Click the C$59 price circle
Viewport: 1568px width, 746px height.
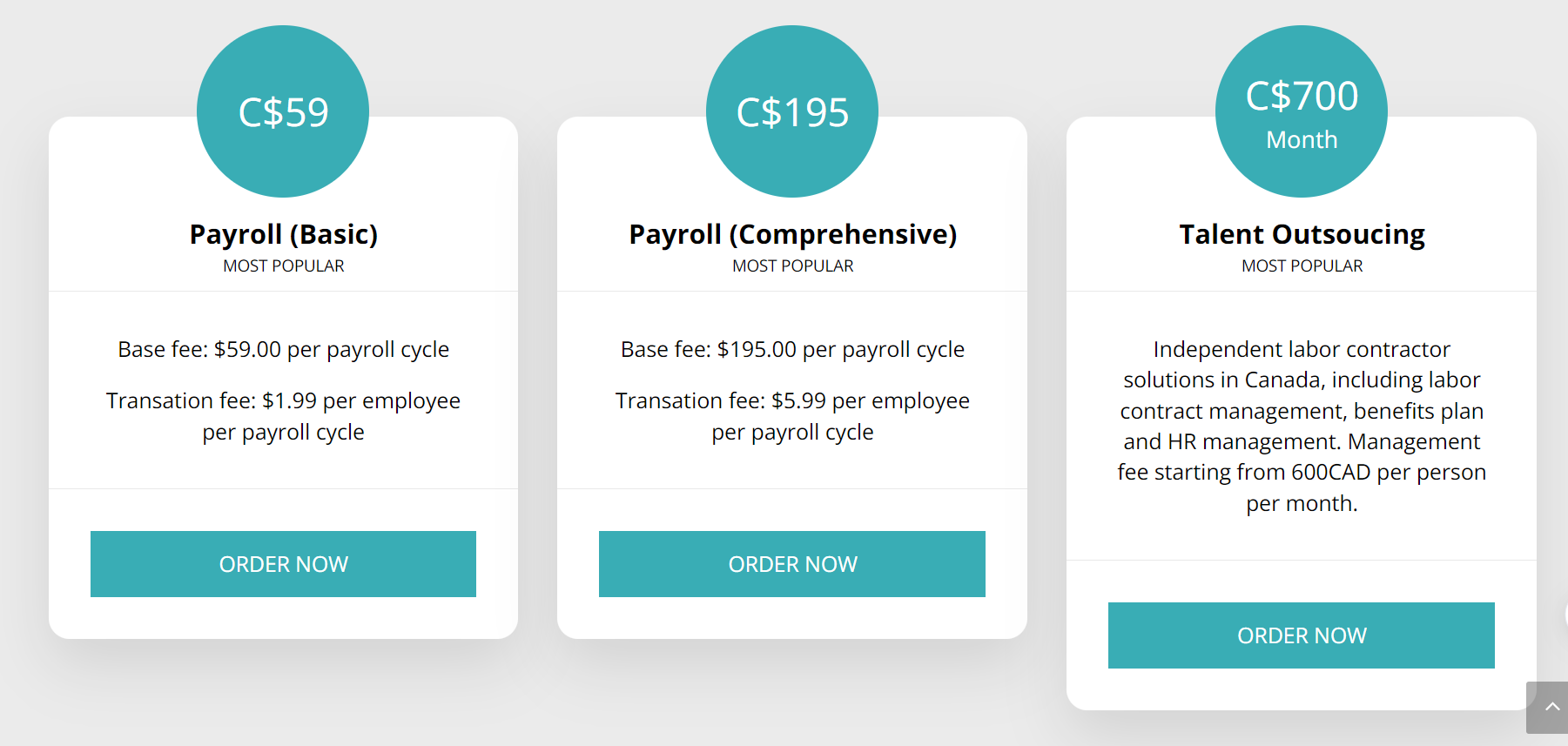point(283,111)
